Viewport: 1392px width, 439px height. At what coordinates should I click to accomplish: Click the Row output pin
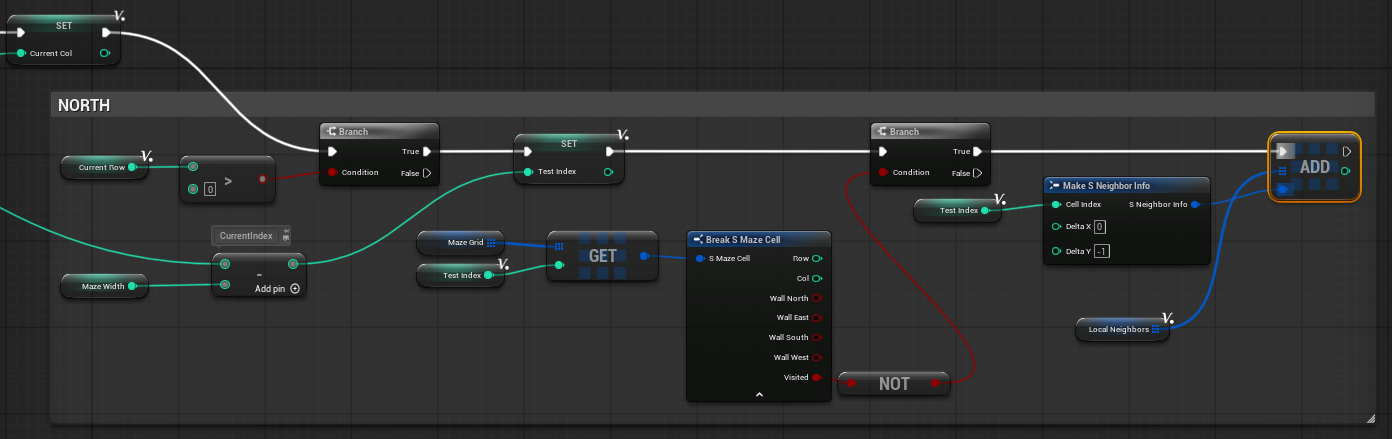(x=817, y=258)
